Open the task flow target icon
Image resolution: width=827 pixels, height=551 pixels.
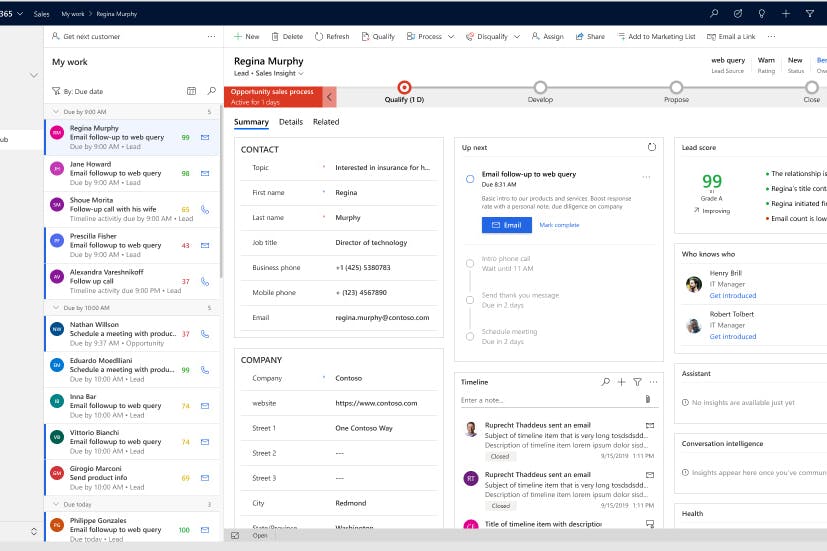[738, 13]
